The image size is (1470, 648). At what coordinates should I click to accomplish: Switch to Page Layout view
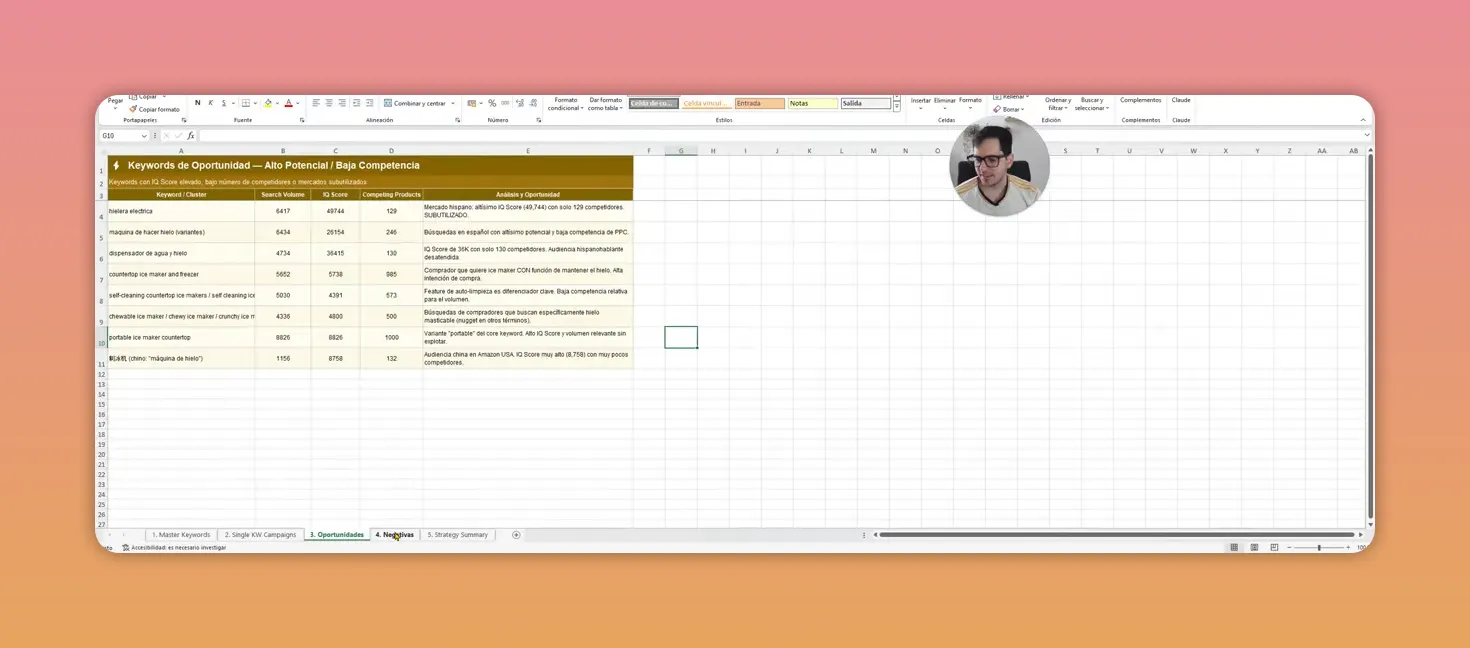click(1254, 547)
